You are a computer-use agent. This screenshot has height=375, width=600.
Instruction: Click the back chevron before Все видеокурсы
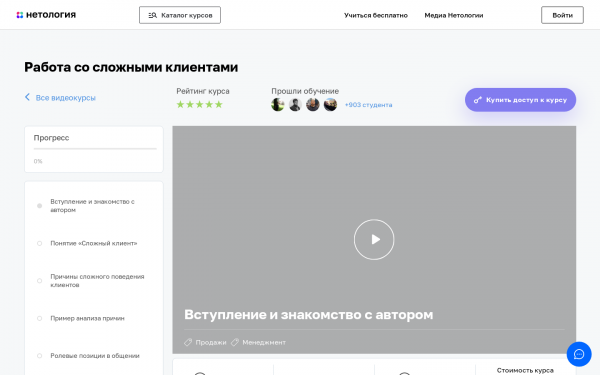click(27, 97)
